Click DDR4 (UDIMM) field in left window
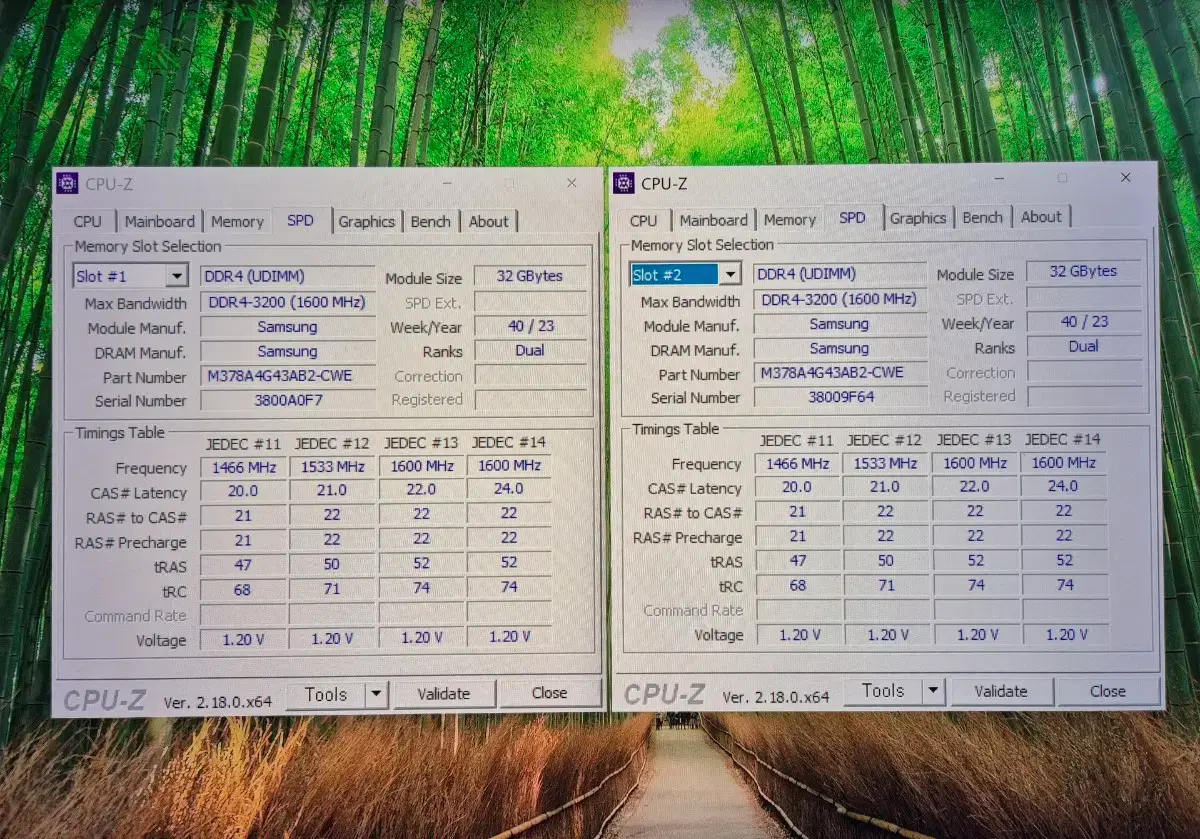Image resolution: width=1200 pixels, height=839 pixels. click(x=288, y=277)
